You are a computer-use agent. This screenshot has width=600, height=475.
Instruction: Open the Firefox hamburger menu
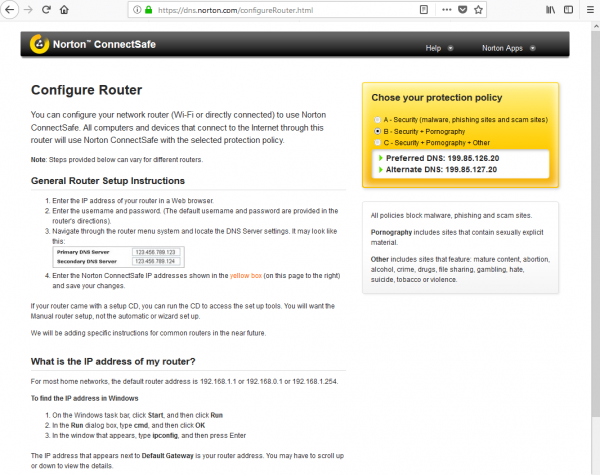[590, 10]
